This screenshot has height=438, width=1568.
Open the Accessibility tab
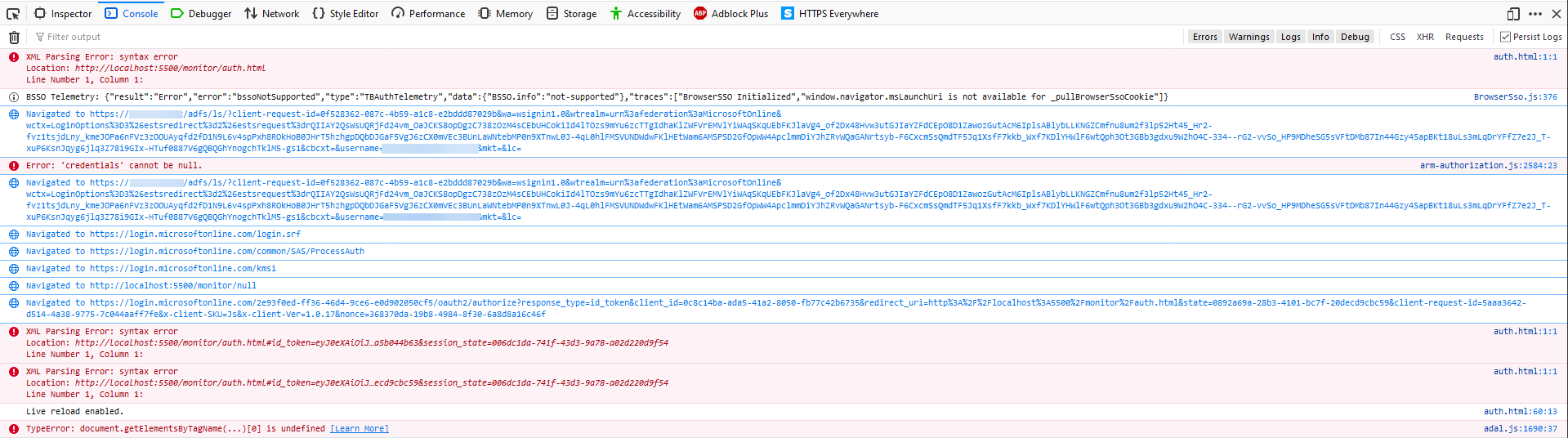click(x=646, y=13)
